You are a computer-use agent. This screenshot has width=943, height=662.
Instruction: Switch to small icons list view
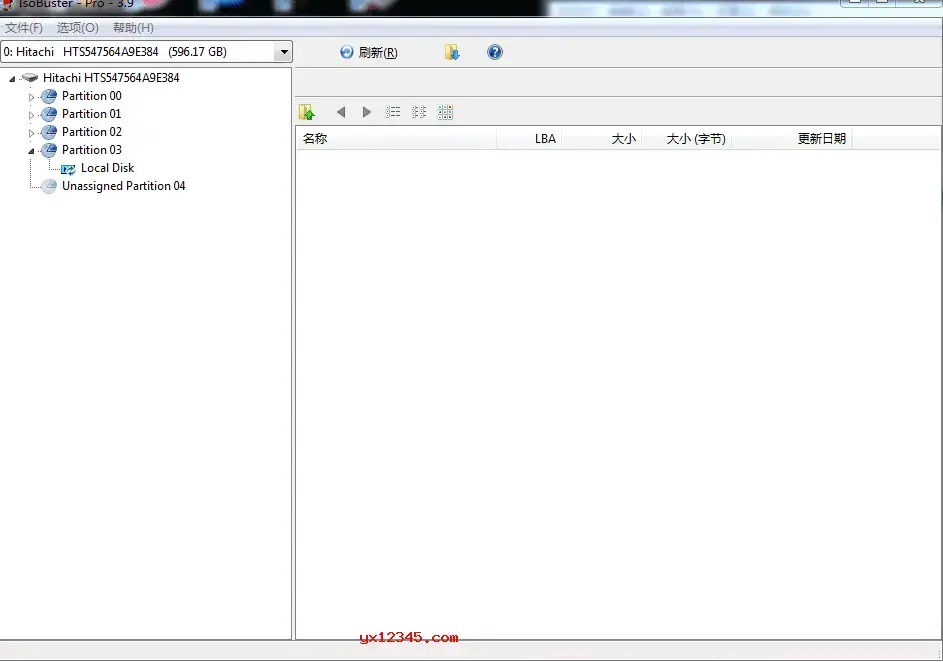tap(419, 112)
